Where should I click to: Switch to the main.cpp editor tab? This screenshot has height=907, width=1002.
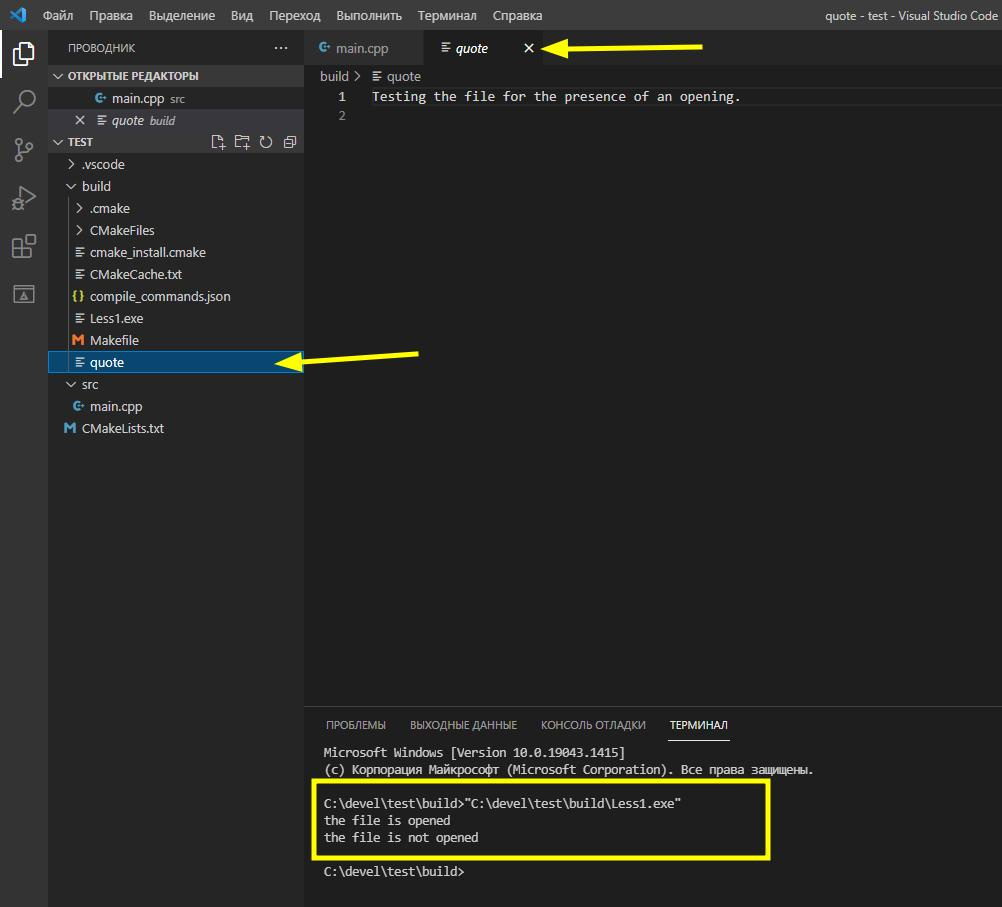[361, 48]
